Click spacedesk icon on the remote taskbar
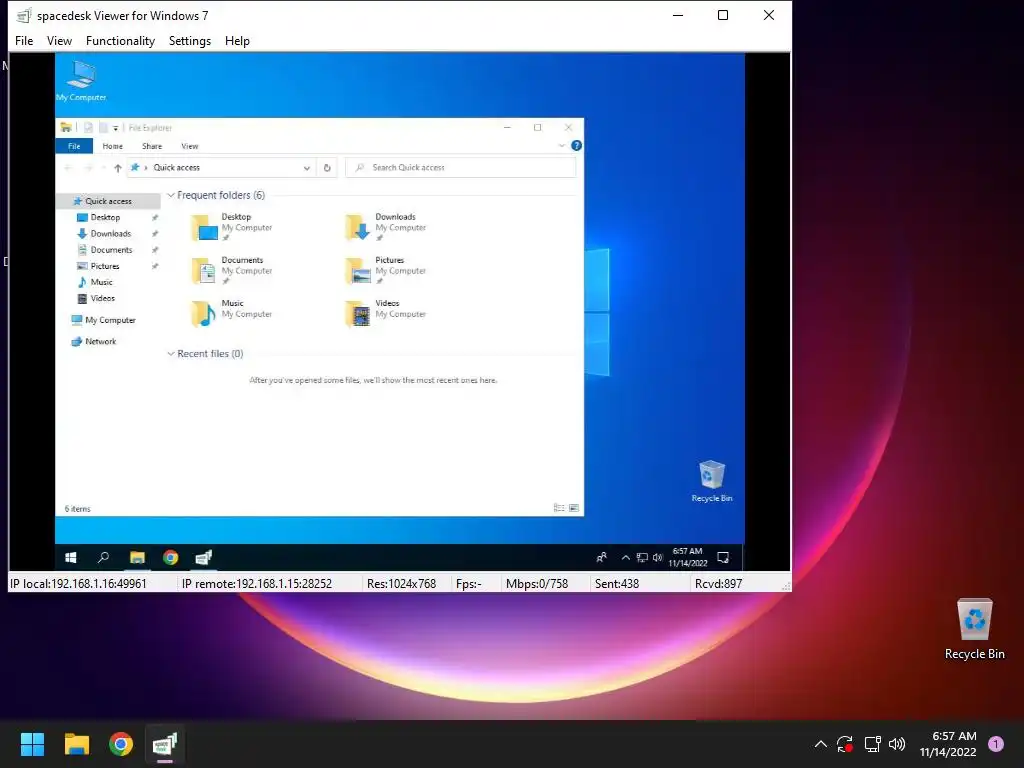The width and height of the screenshot is (1024, 768). pyautogui.click(x=204, y=558)
